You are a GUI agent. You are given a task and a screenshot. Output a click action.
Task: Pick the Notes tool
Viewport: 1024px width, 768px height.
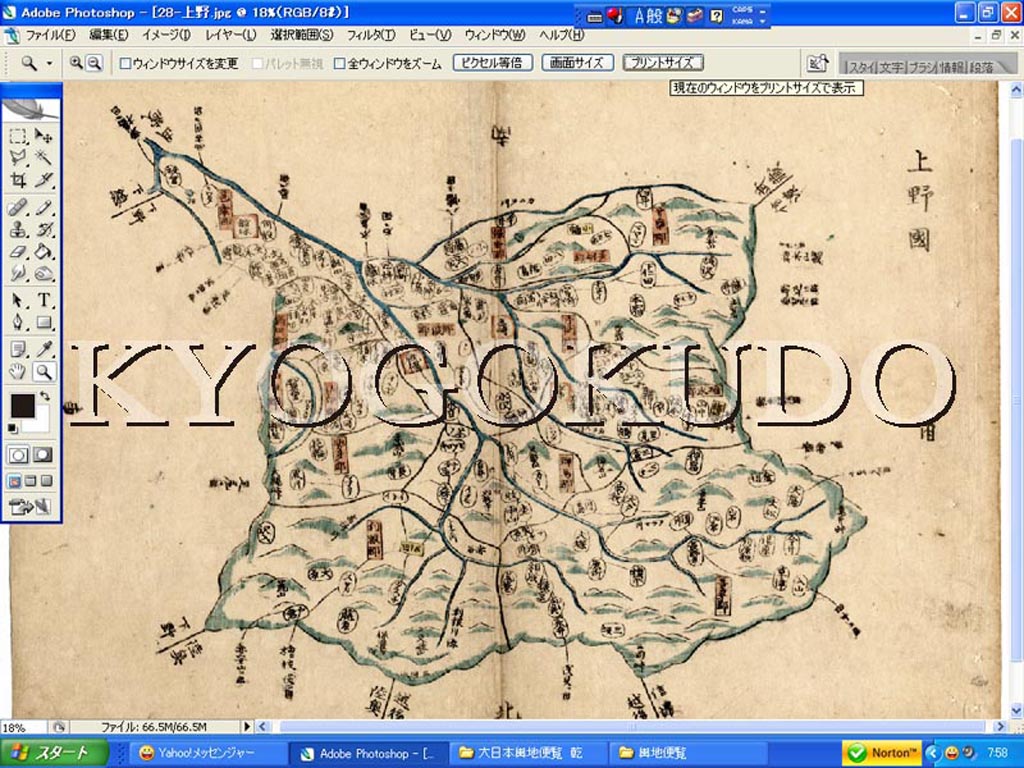(x=18, y=350)
